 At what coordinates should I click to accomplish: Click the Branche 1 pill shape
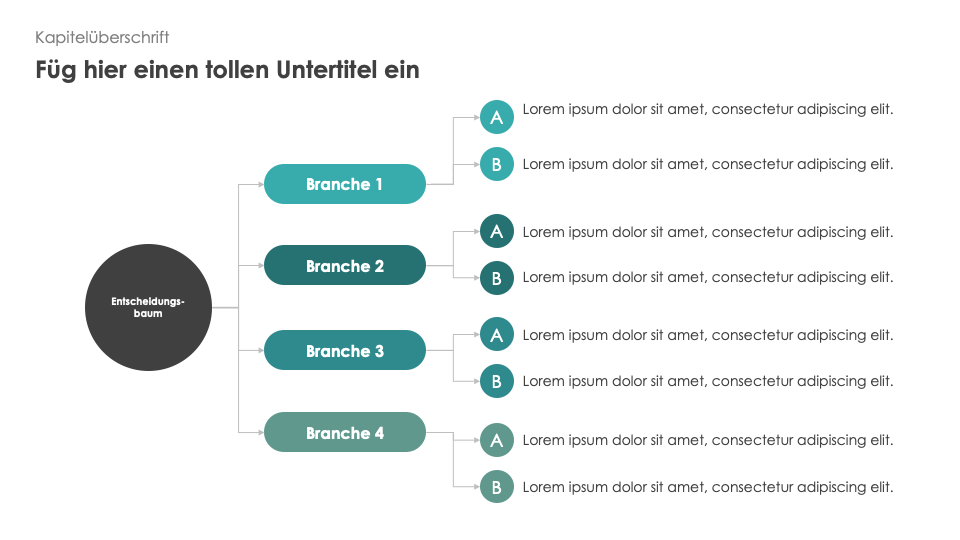pos(345,184)
